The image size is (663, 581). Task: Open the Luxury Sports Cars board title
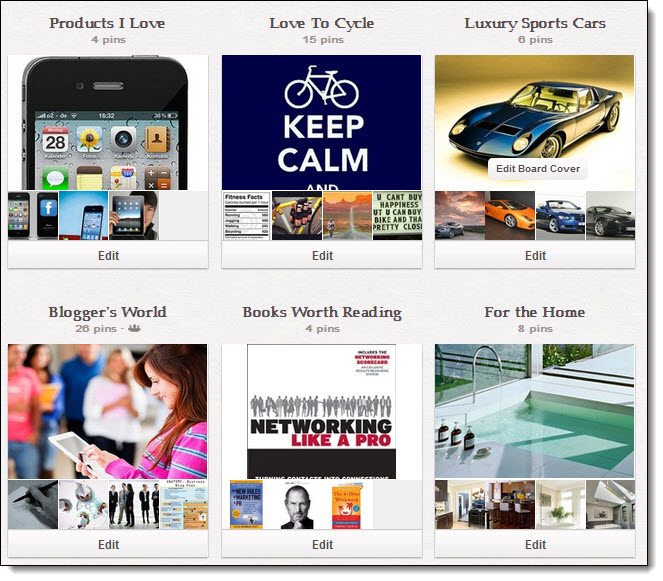[x=535, y=23]
